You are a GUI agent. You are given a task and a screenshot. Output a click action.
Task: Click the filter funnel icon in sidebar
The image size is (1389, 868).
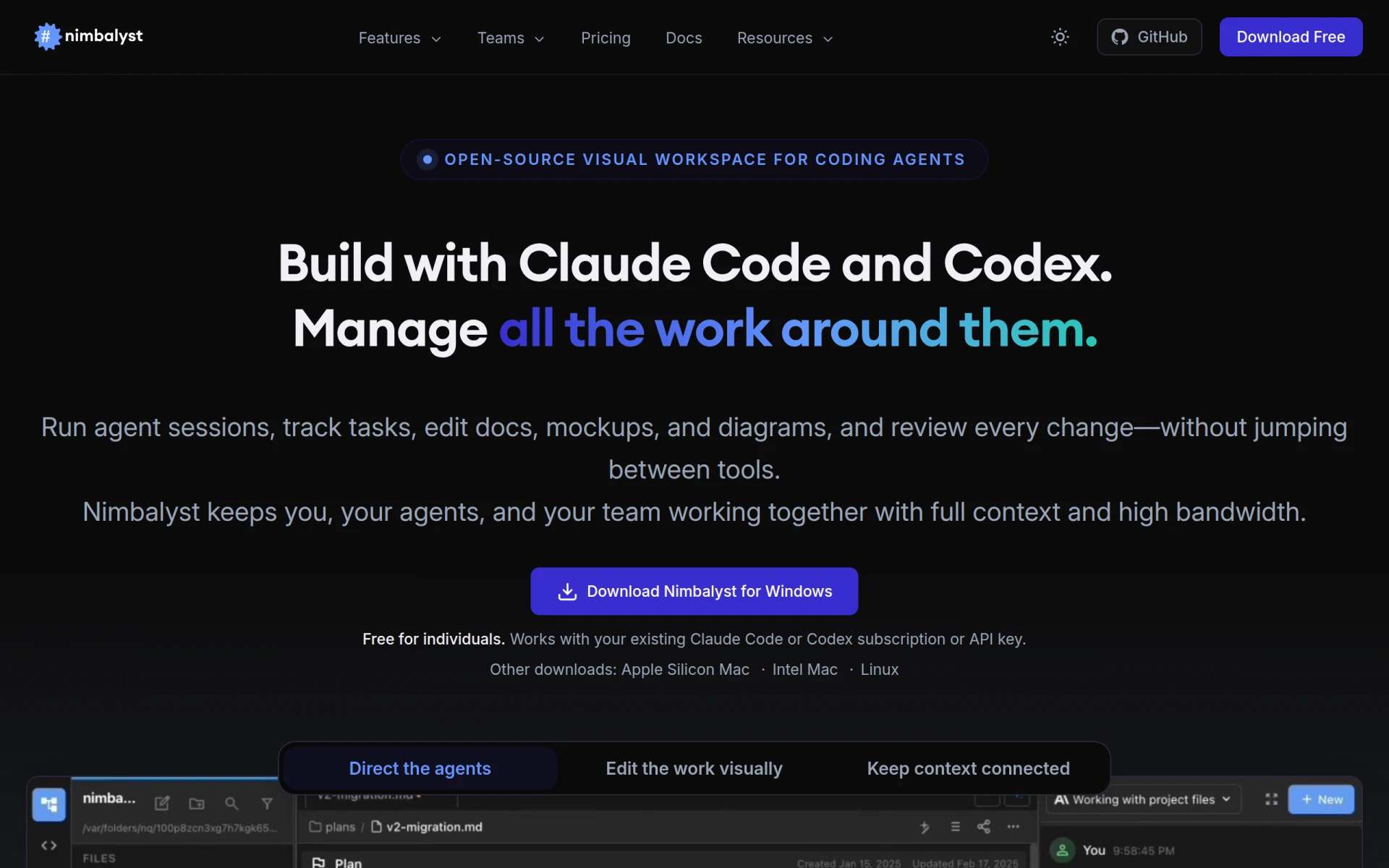(x=267, y=804)
